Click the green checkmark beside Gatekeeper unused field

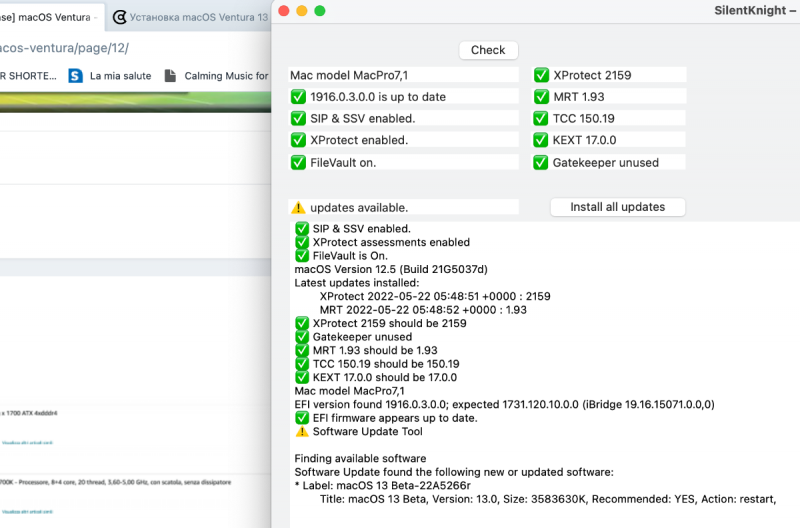pyautogui.click(x=541, y=162)
